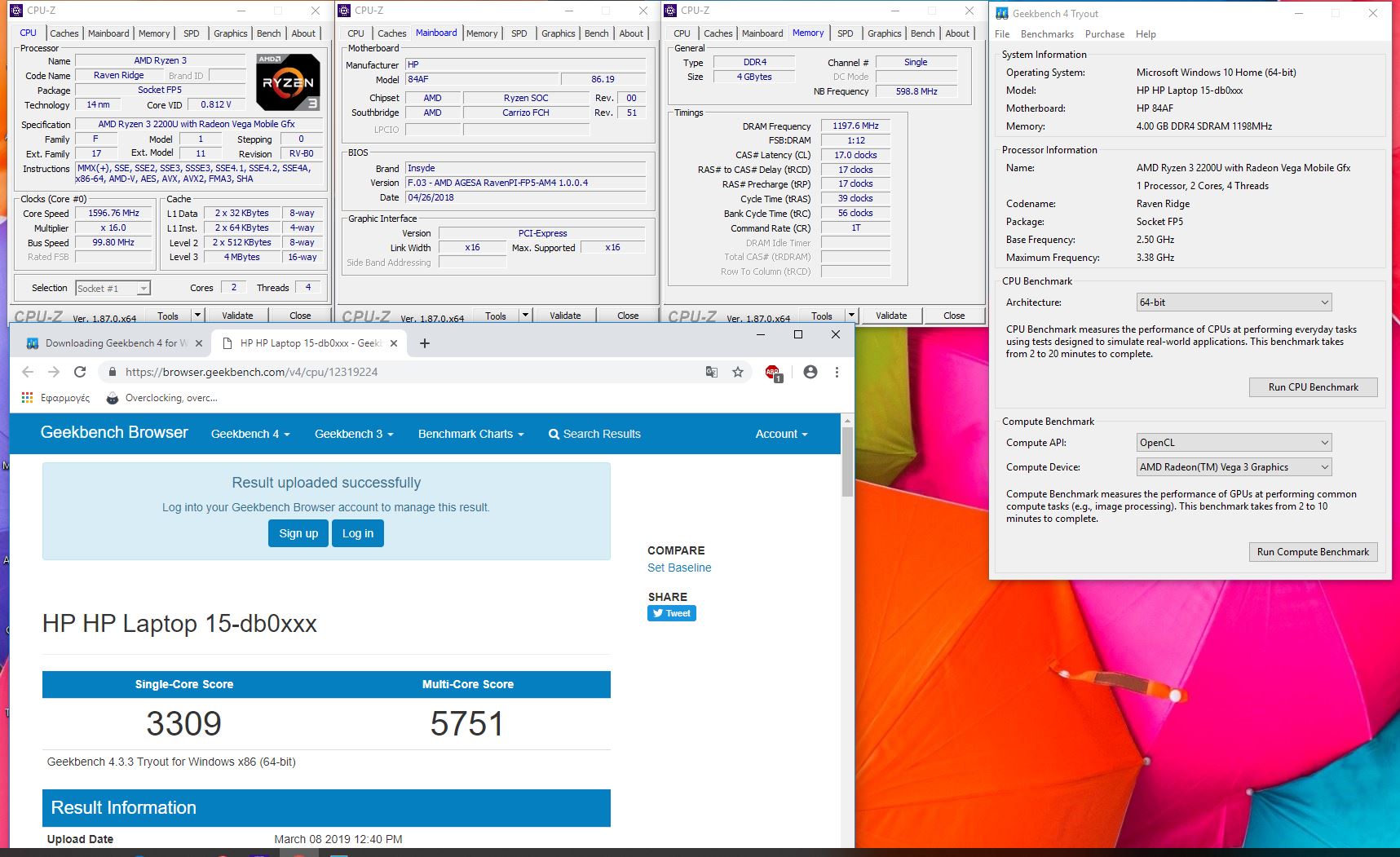Open the File menu in Geekbench
This screenshot has height=857, width=1400.
pos(1002,34)
